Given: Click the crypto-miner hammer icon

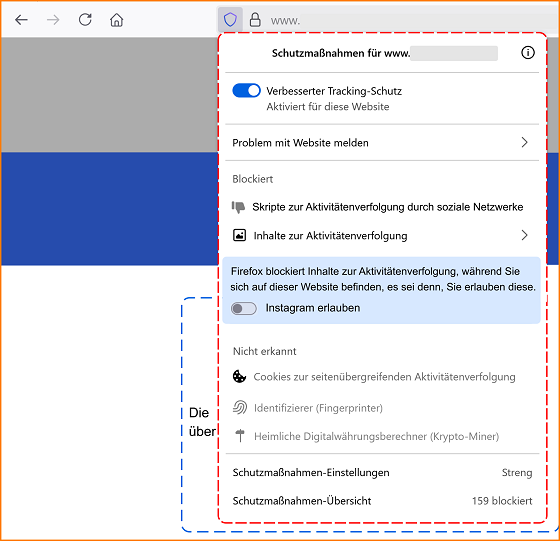Looking at the screenshot, I should click(x=240, y=436).
